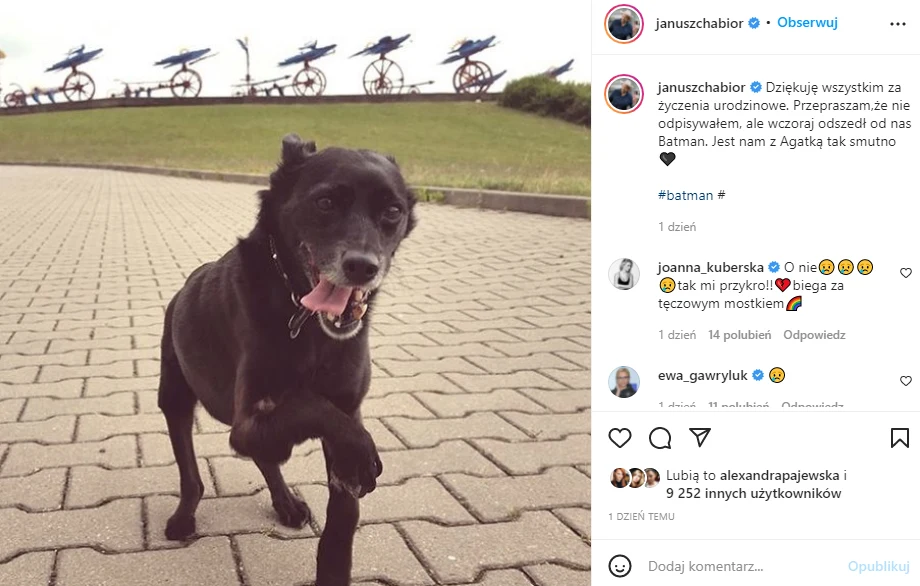Viewport: 920px width, 586px height.
Task: Save the post with the bookmark icon
Action: tap(899, 438)
